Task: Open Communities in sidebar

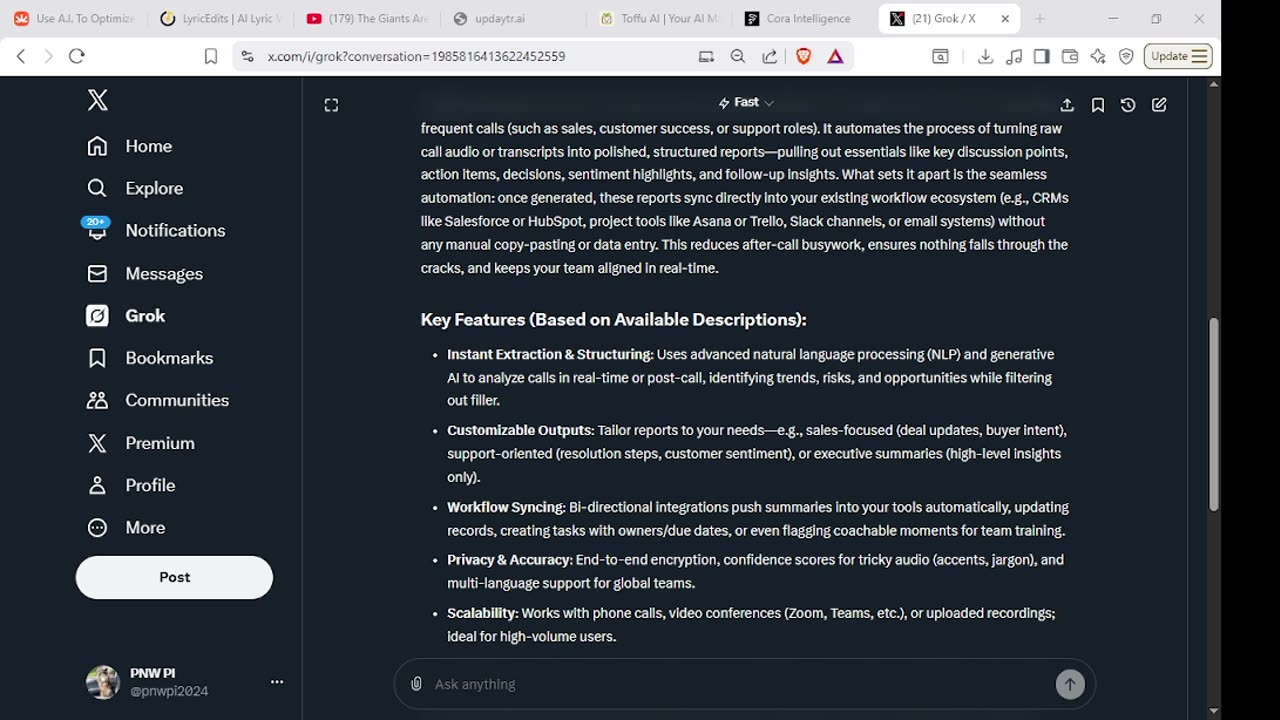Action: click(x=158, y=400)
